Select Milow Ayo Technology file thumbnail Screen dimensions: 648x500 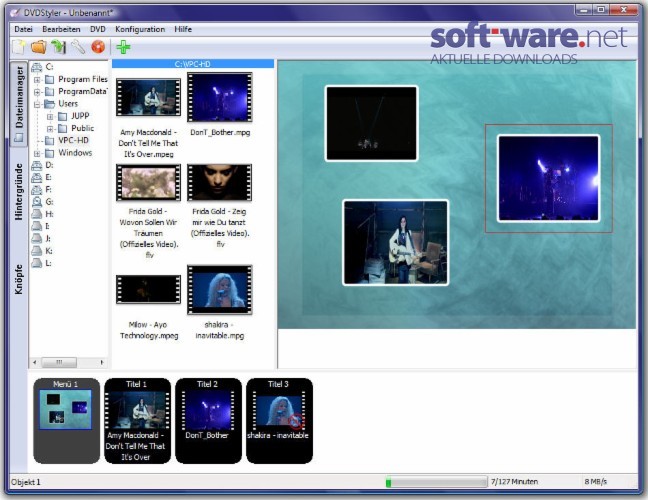(x=148, y=289)
